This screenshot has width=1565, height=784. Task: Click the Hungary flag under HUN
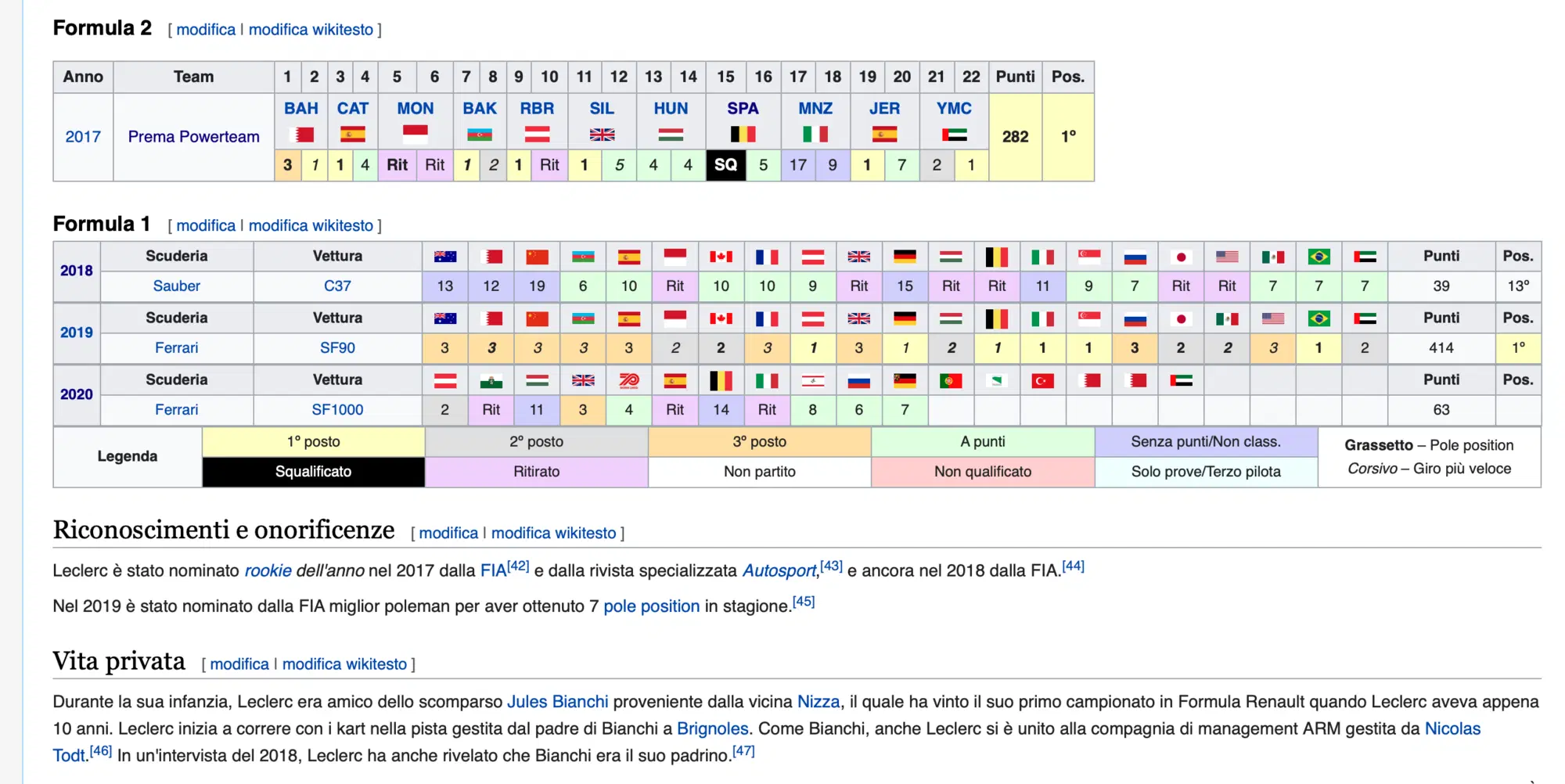tap(671, 135)
